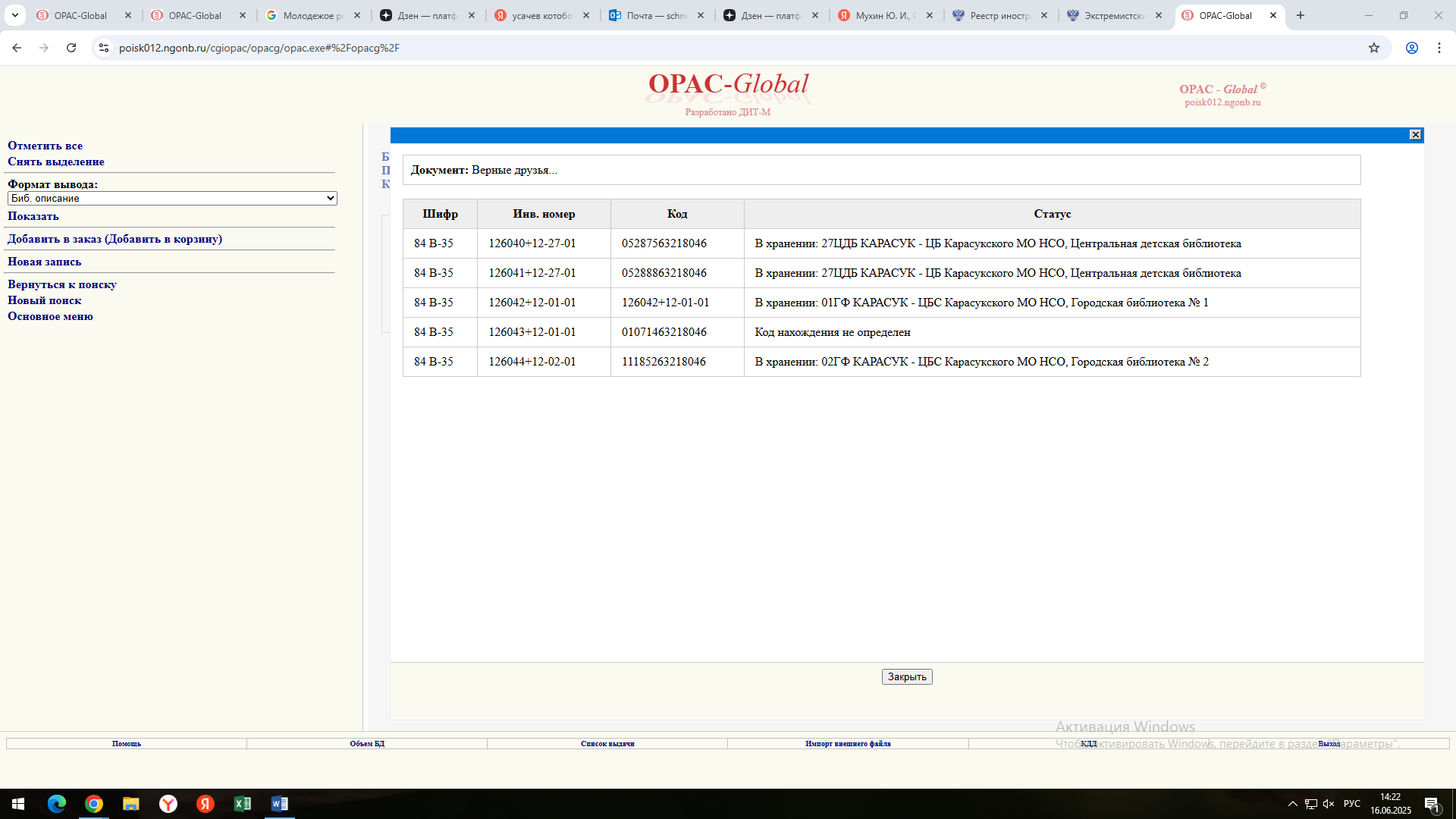The width and height of the screenshot is (1456, 819).
Task: Open Excel from the taskbar
Action: [x=243, y=804]
